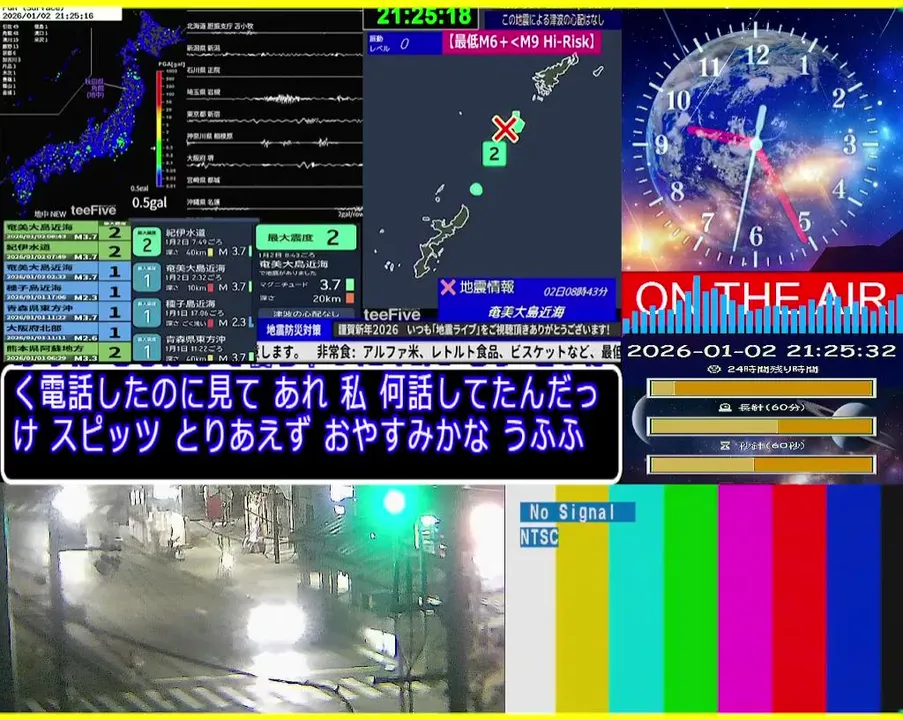Click the 最大震度 2 green banner

tap(306, 237)
